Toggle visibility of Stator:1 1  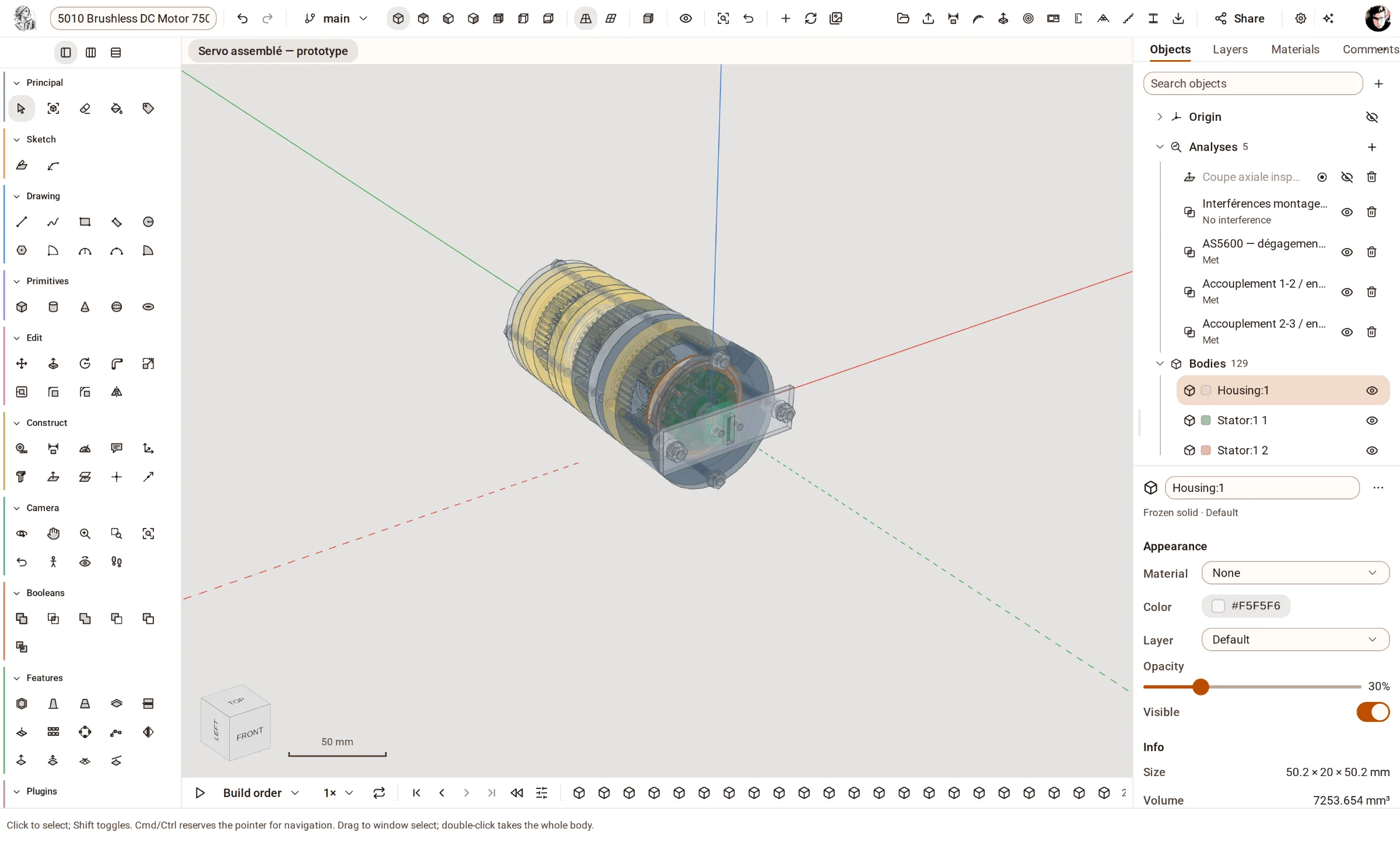[1371, 421]
